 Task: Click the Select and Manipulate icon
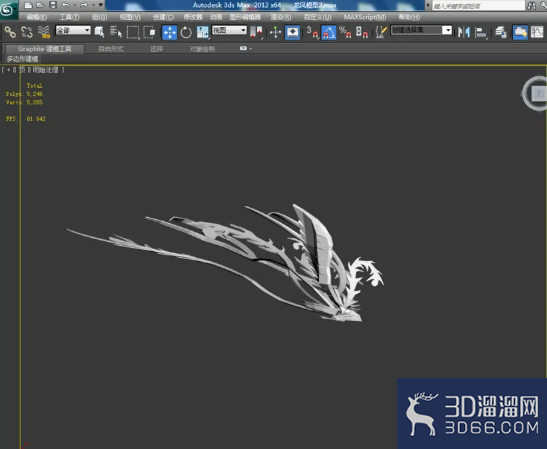click(x=276, y=32)
